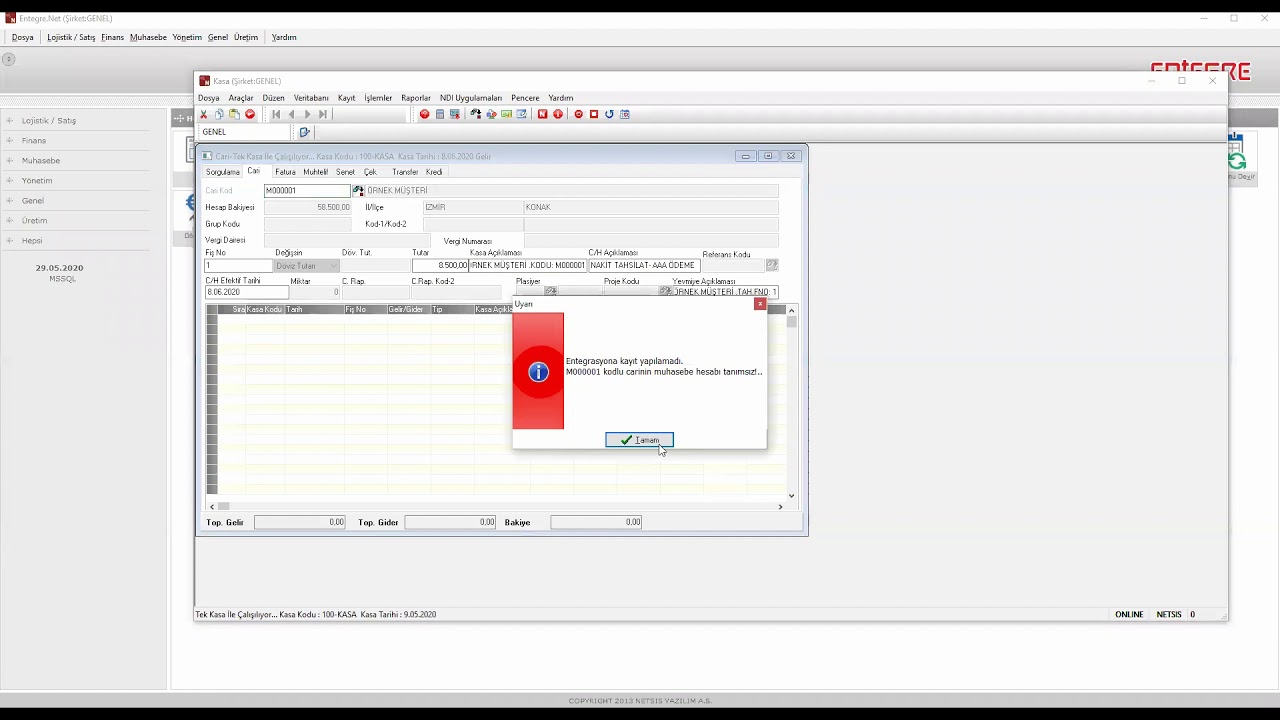This screenshot has height=720, width=1280.
Task: Click the Cari Kod input field
Action: (x=308, y=190)
